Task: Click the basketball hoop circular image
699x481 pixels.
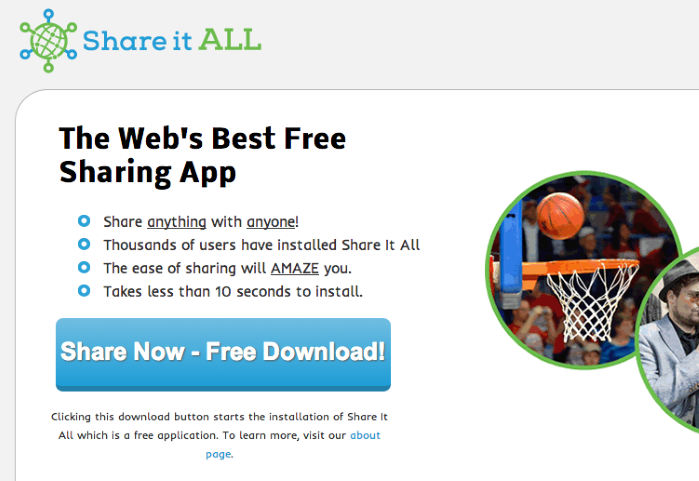Action: (x=583, y=270)
